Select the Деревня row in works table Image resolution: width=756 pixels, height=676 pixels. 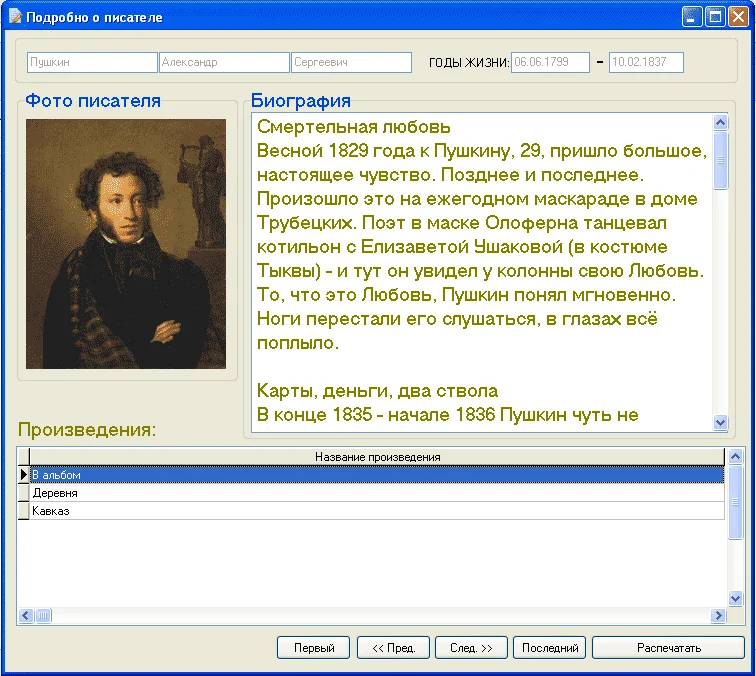pyautogui.click(x=376, y=493)
